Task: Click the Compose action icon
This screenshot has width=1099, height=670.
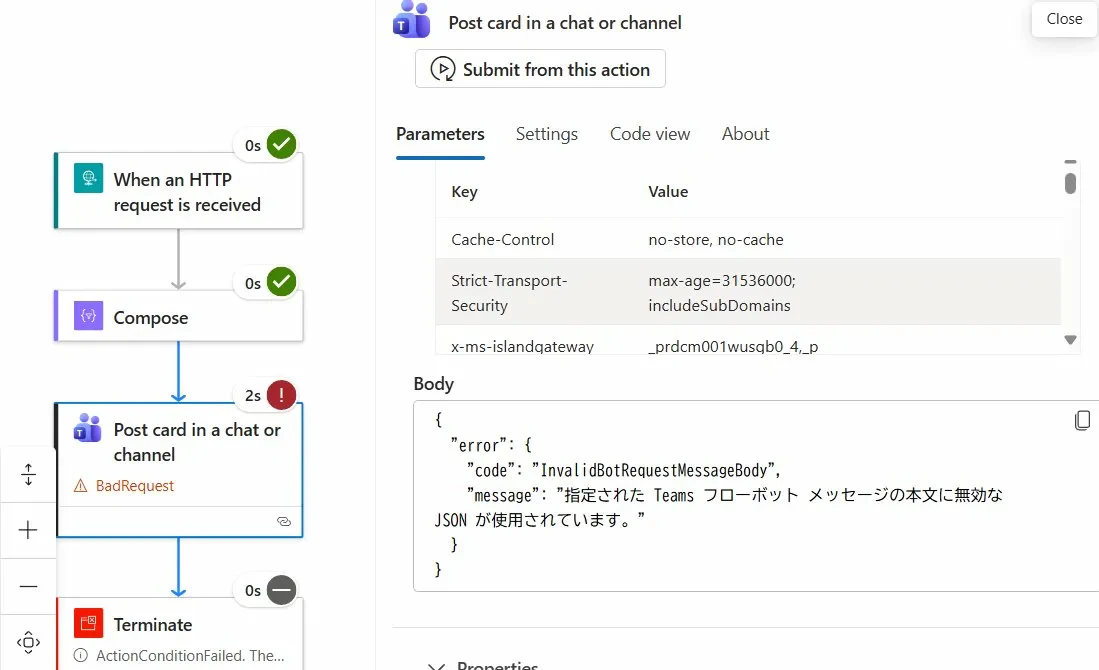Action: [x=88, y=316]
